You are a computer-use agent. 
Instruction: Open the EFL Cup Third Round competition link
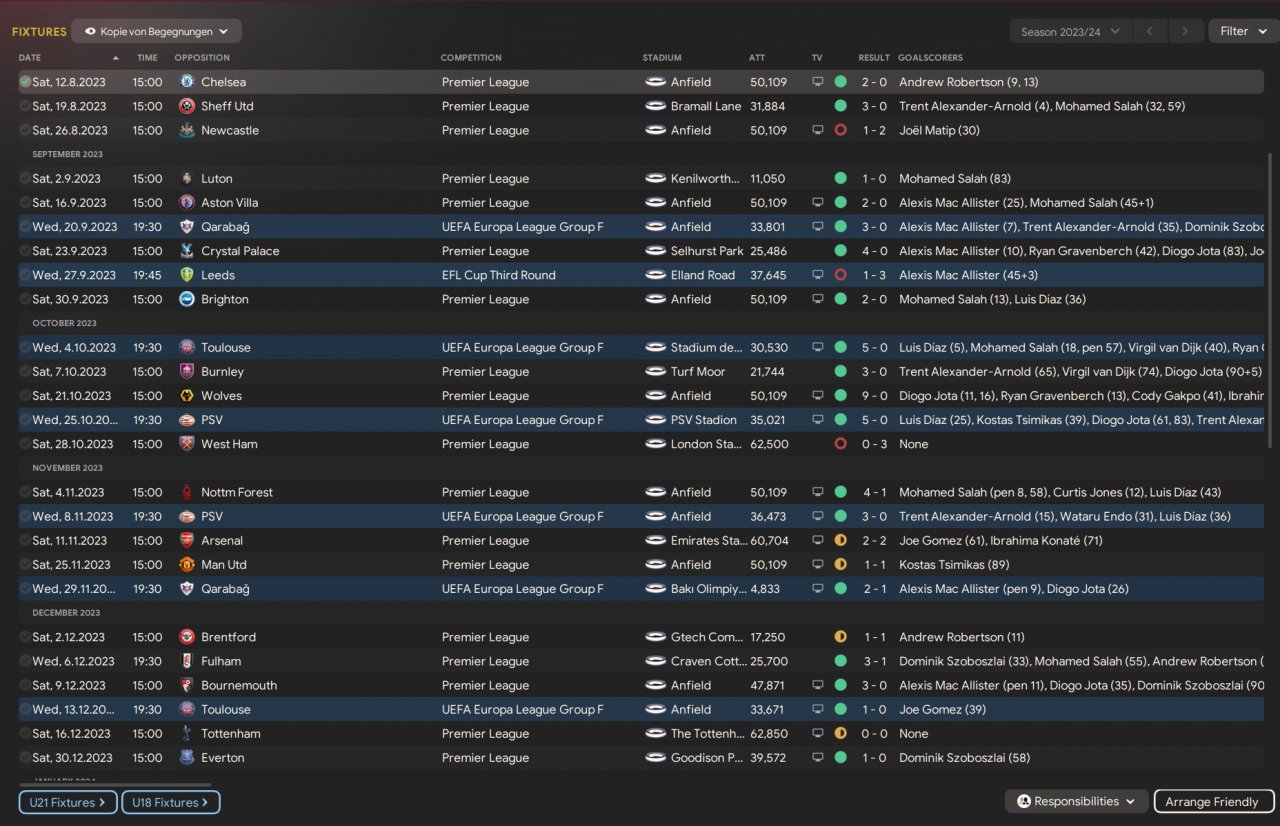tap(499, 275)
